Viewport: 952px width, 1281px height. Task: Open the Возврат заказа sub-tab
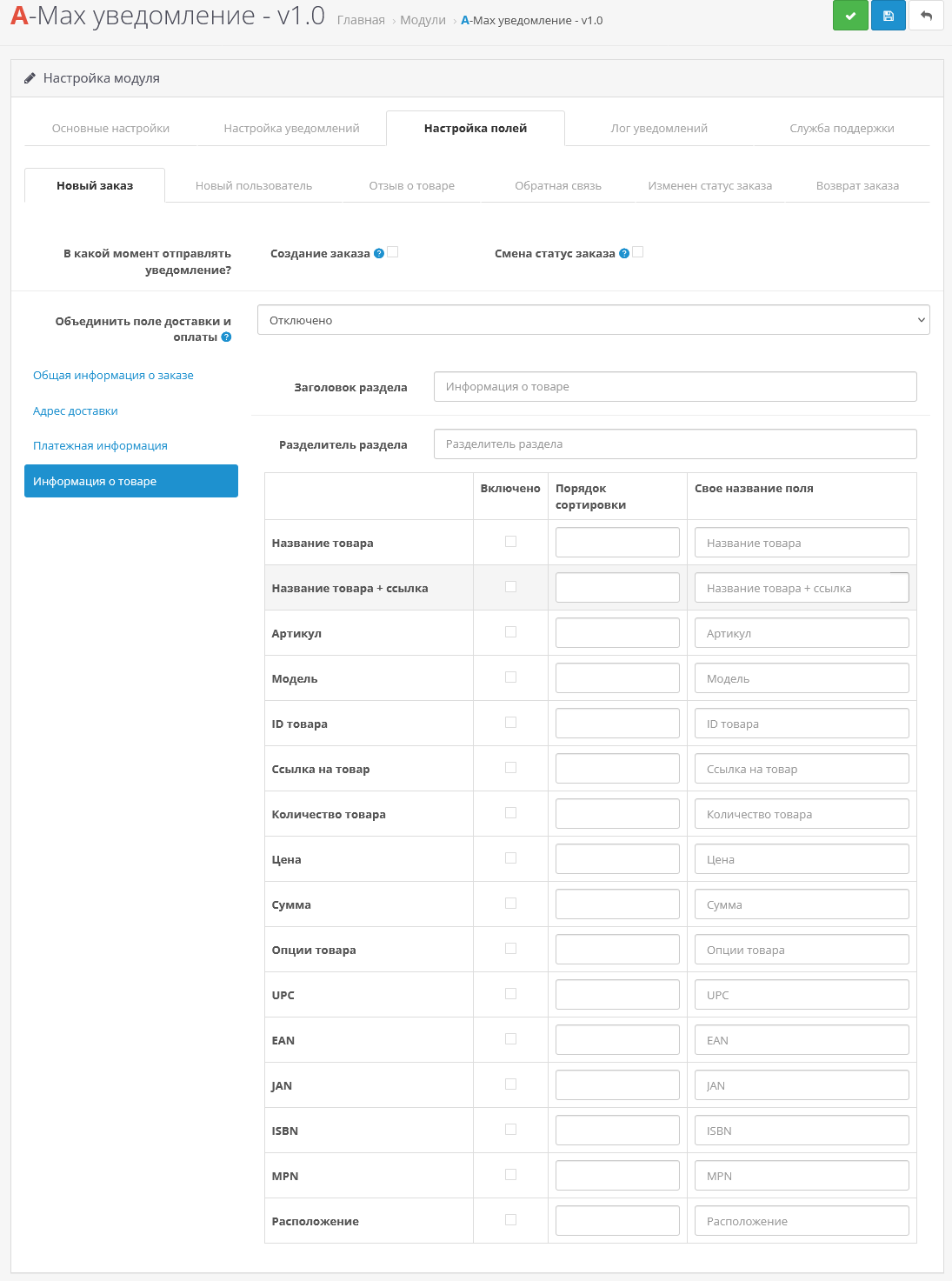point(857,186)
